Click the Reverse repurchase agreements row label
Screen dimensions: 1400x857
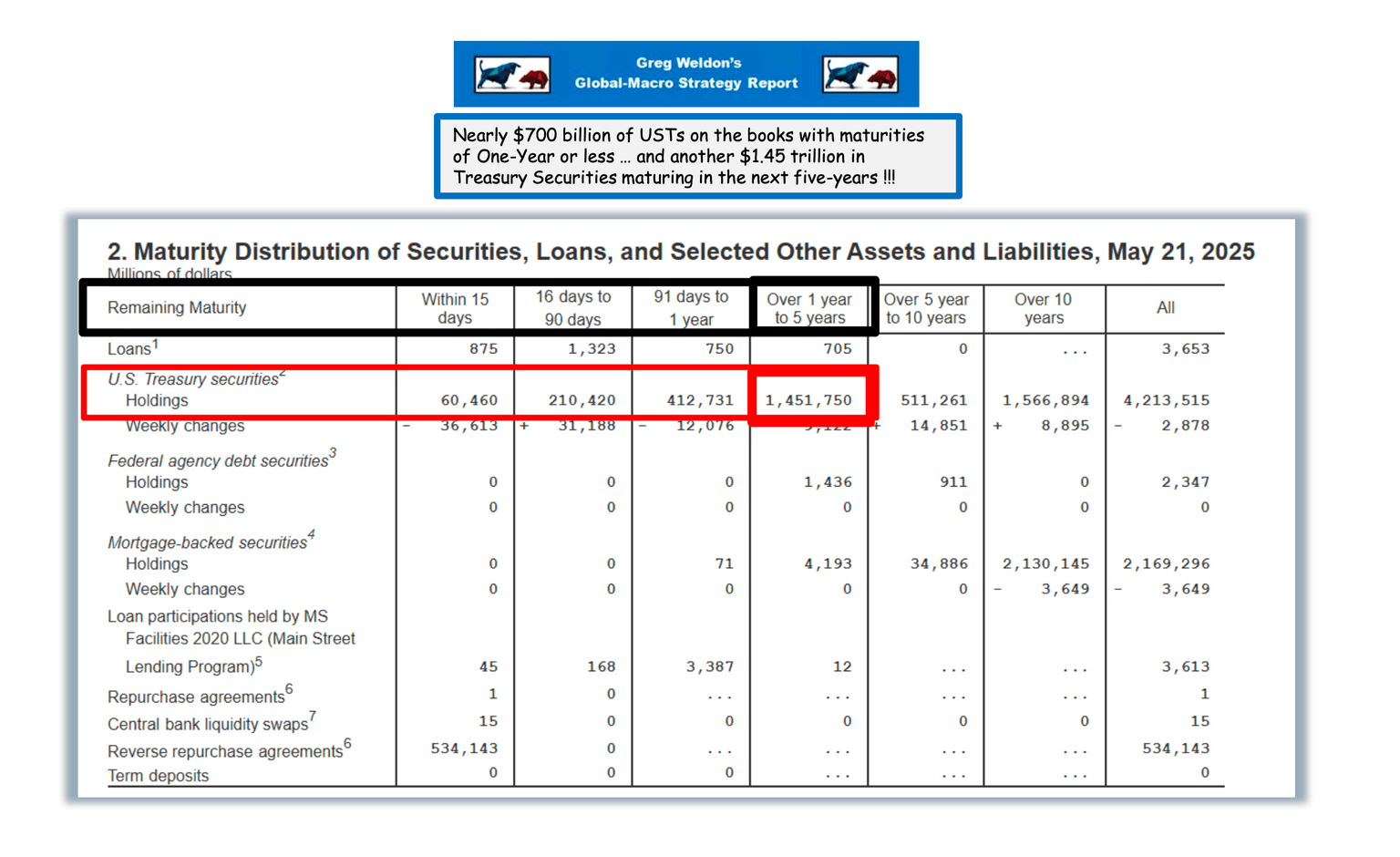click(230, 750)
